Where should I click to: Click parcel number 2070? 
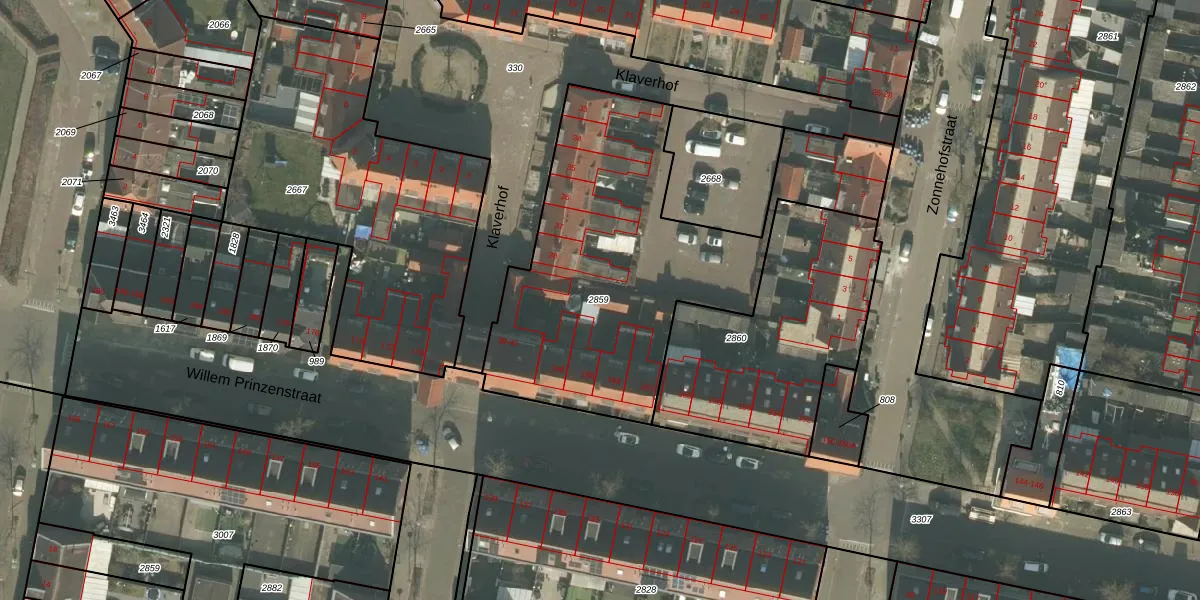pyautogui.click(x=208, y=171)
